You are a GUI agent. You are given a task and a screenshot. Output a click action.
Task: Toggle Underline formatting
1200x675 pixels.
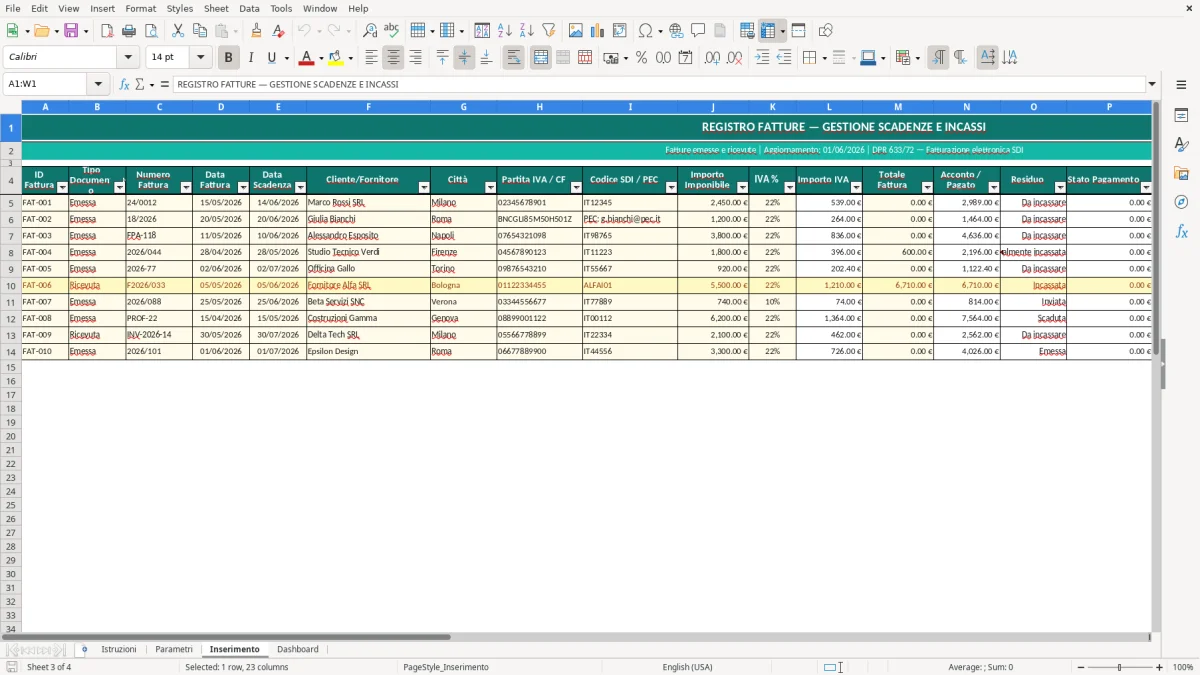pos(272,58)
